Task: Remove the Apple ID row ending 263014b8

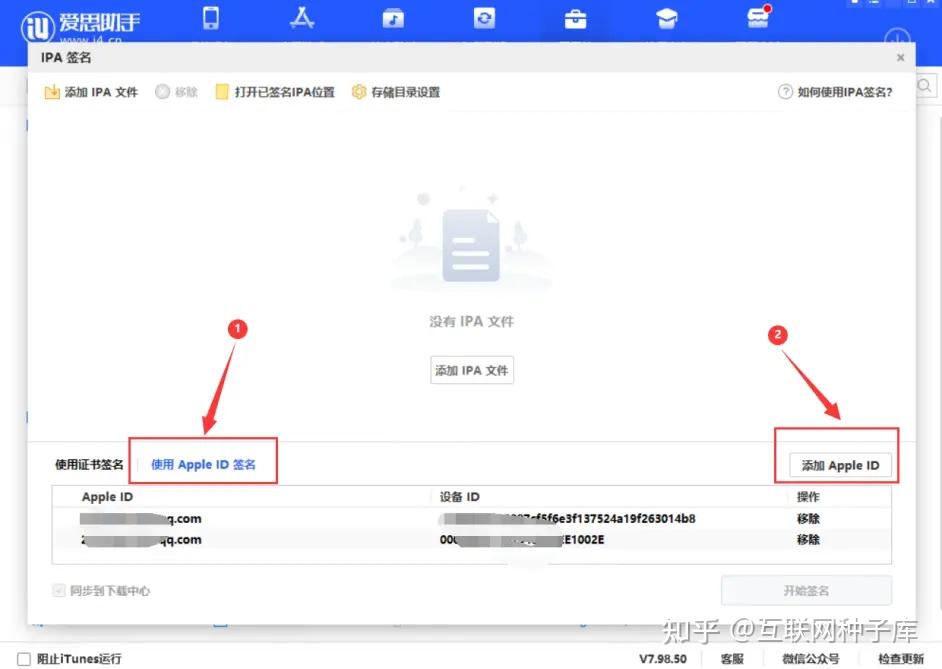Action: click(808, 518)
